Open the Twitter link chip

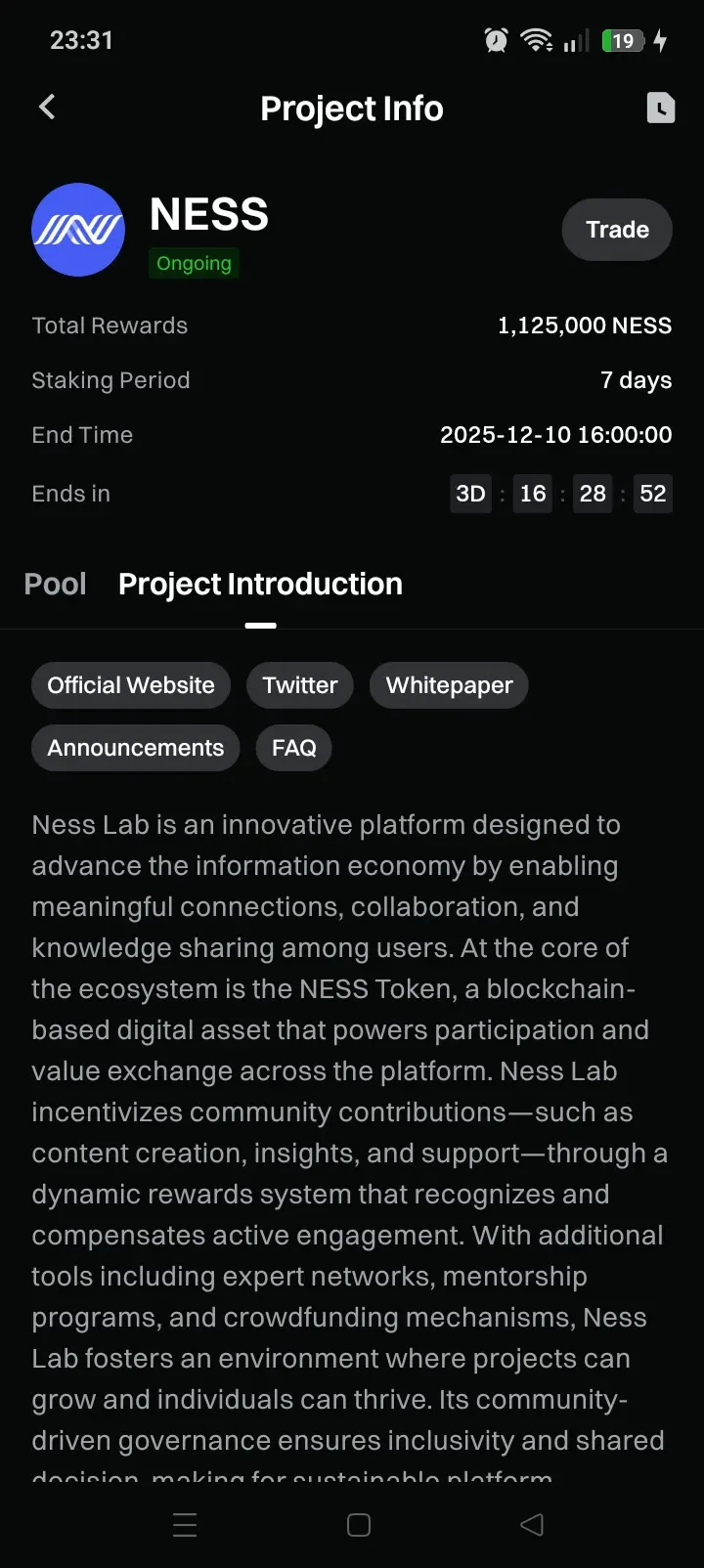pyautogui.click(x=300, y=685)
